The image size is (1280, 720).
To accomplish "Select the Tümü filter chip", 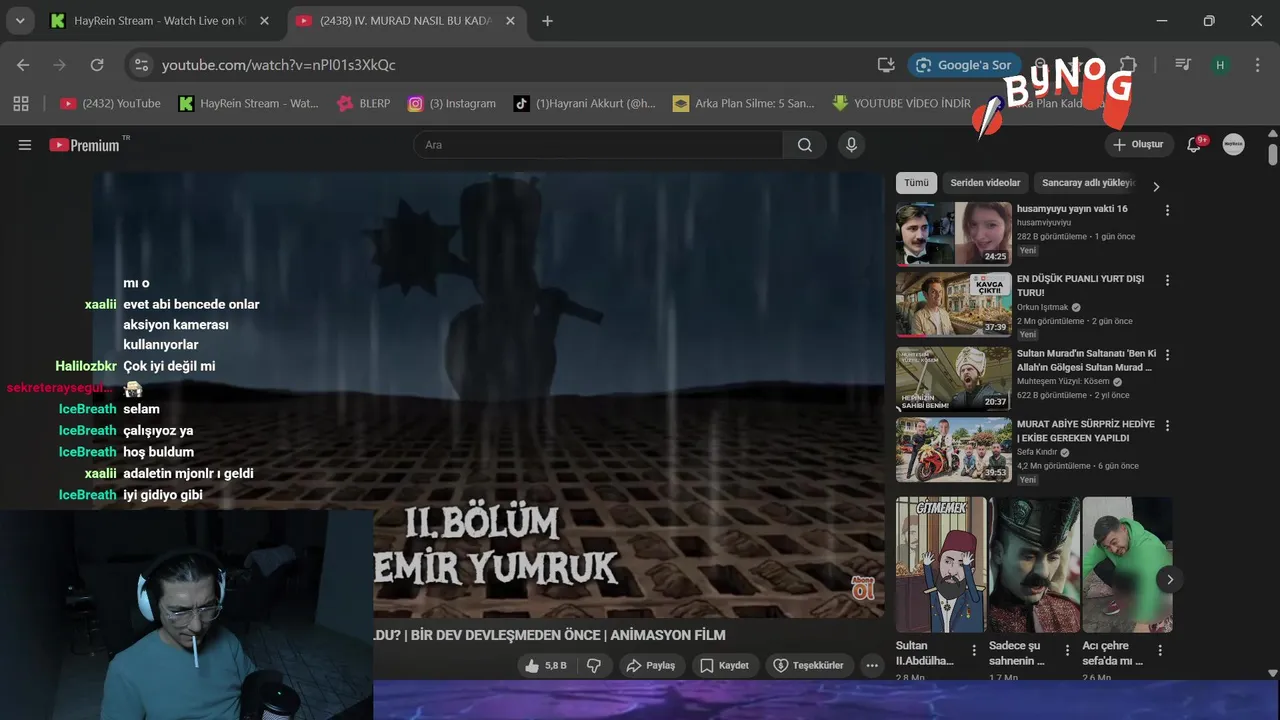I will click(917, 183).
